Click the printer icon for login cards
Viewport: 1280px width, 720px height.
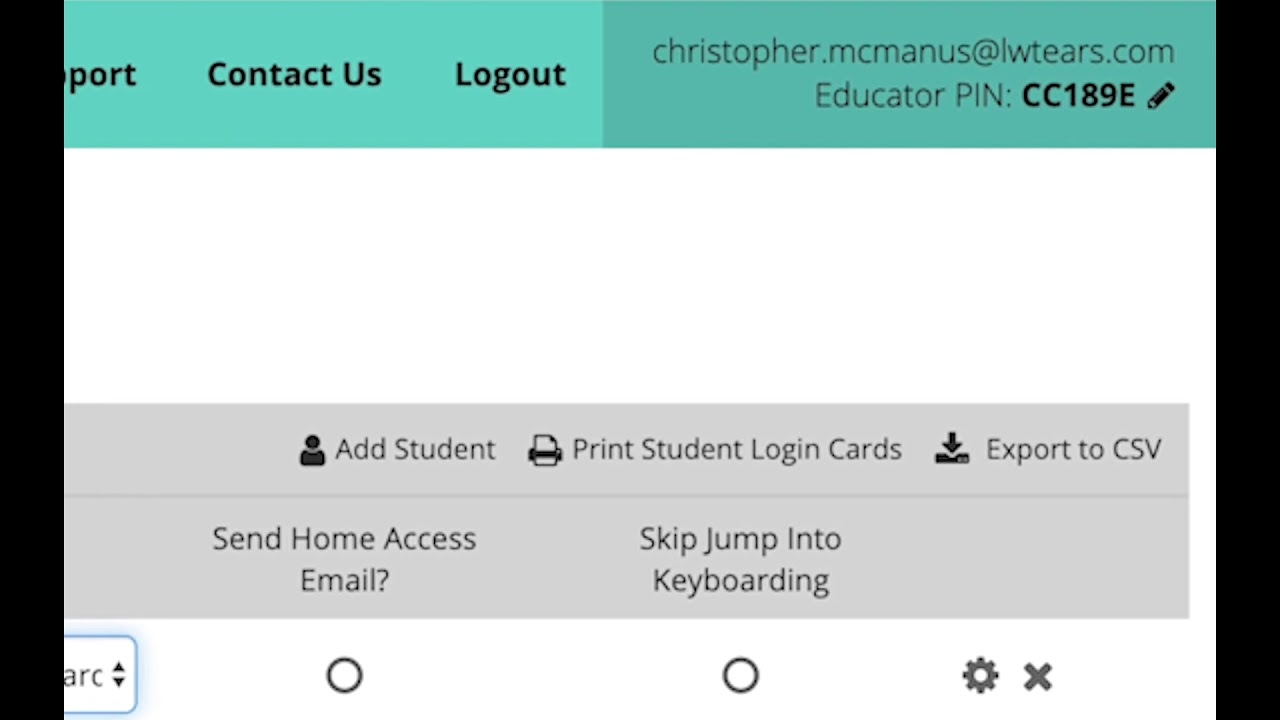545,450
